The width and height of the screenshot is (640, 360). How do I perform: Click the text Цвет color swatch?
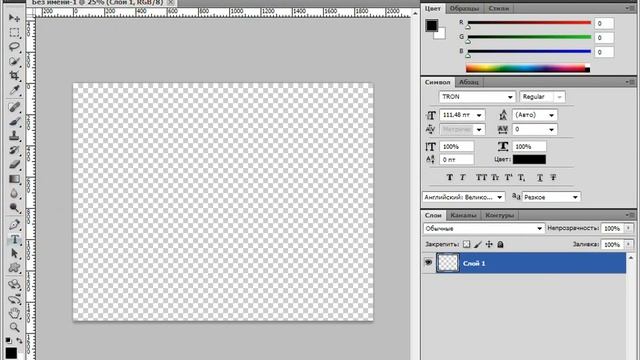tap(529, 159)
